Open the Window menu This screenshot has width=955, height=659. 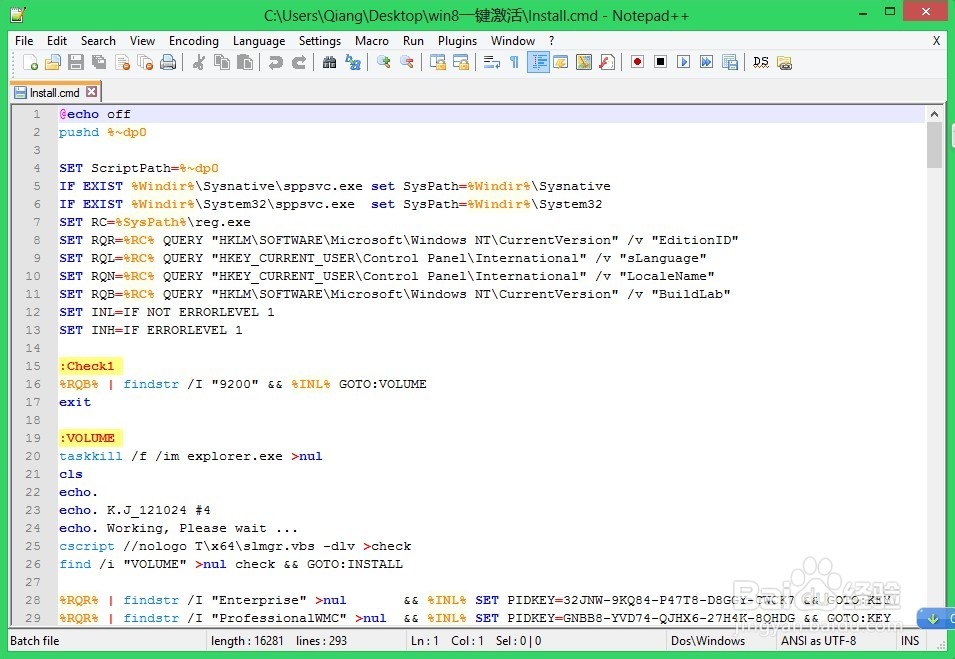(x=513, y=41)
